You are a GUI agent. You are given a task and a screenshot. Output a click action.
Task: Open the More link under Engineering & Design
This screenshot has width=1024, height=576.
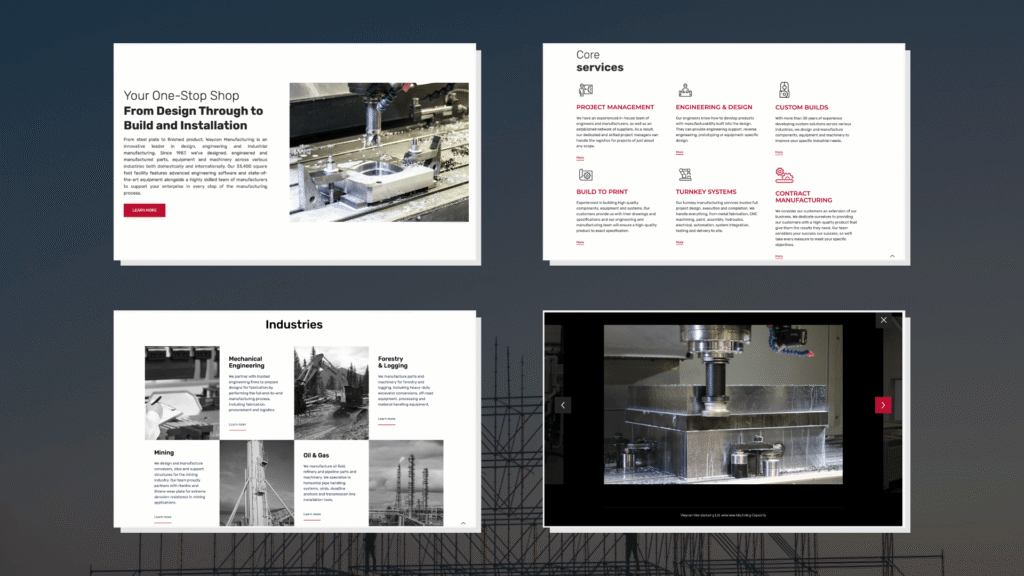point(679,153)
